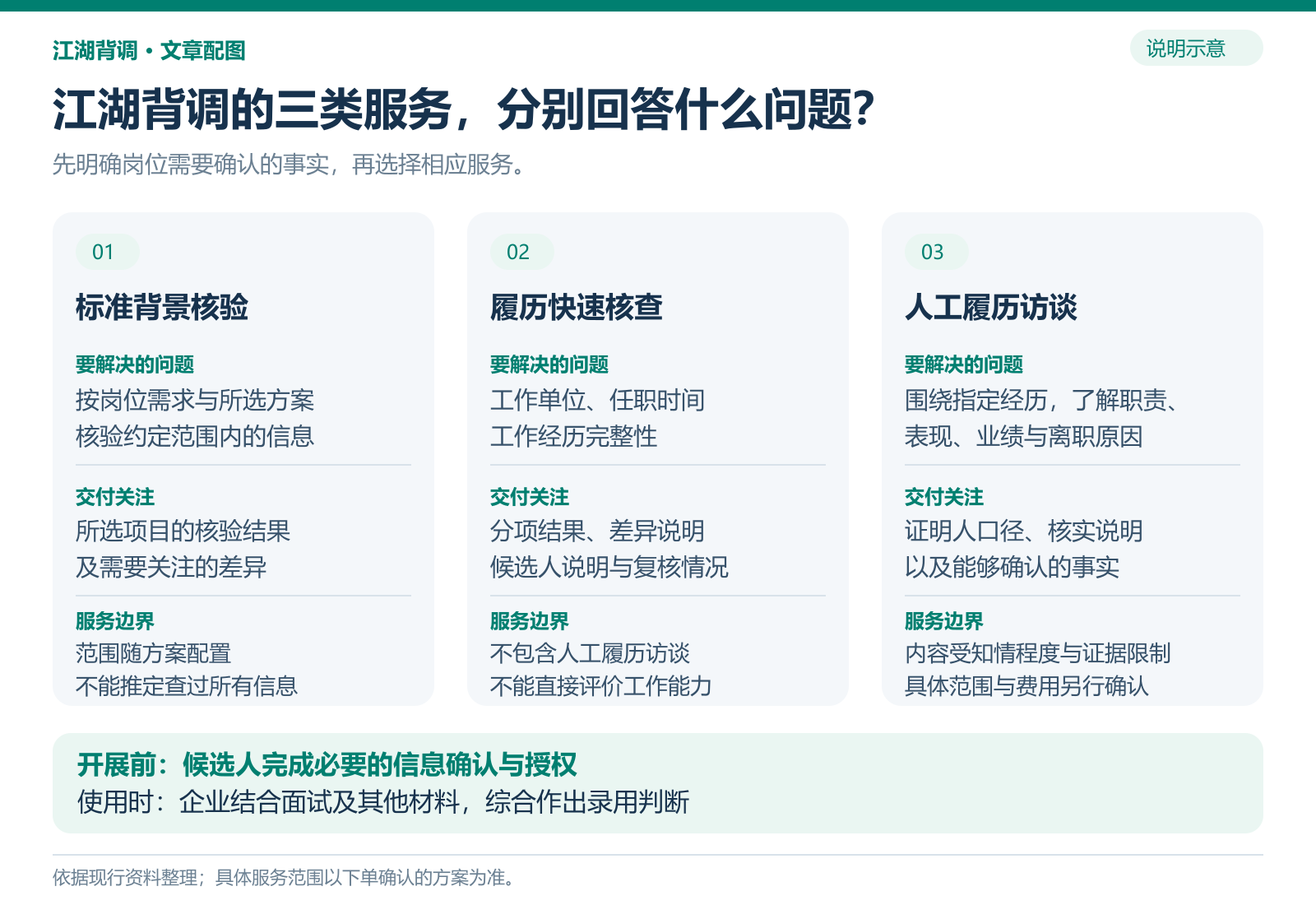
Task: Click 交付关注 label in the 标准背景核验 card
Action: [x=115, y=497]
